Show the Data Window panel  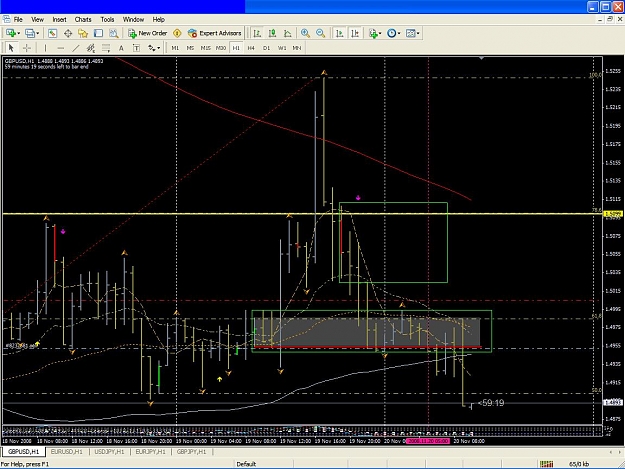click(x=68, y=33)
